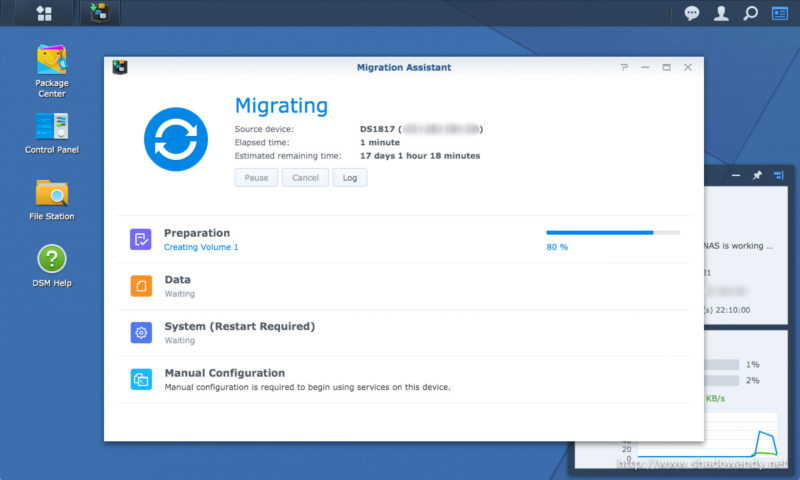
Task: Click the 'Creating Volume 1' status text
Action: coord(201,247)
